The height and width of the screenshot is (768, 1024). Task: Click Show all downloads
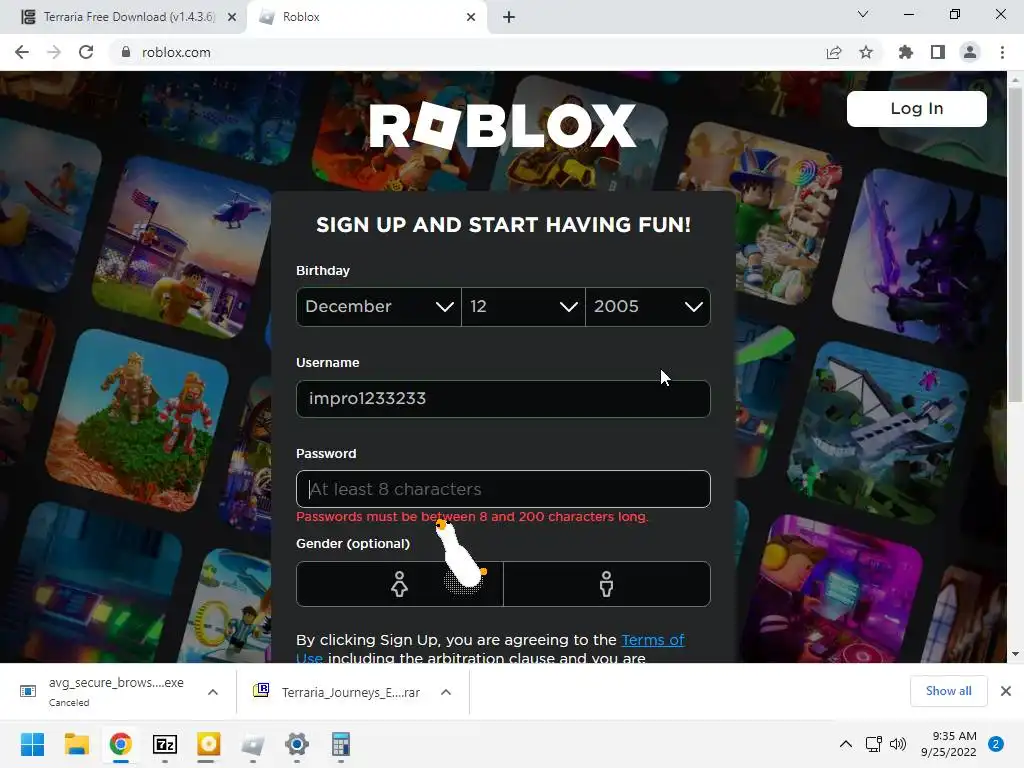[948, 691]
